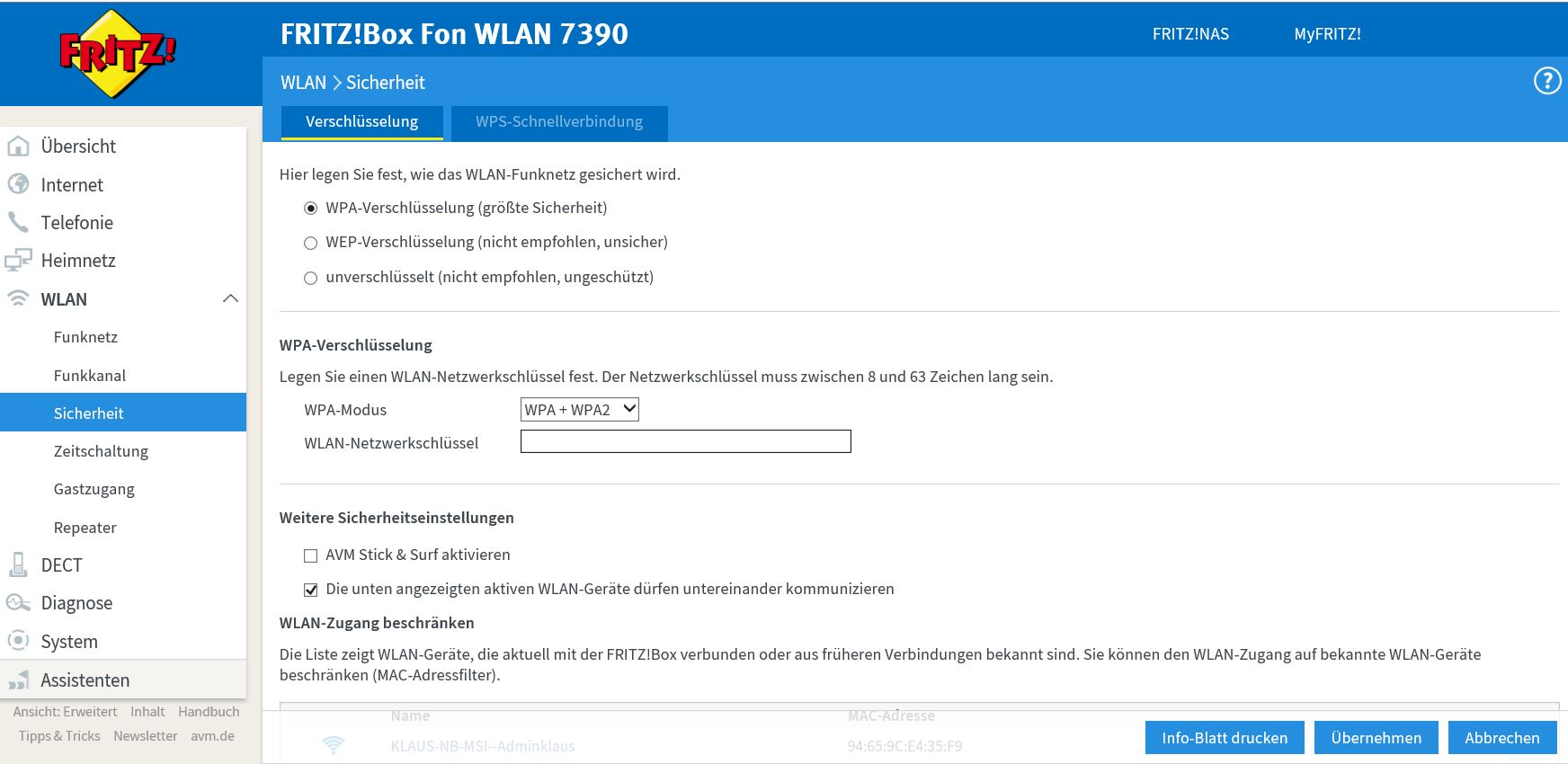Image resolution: width=1568 pixels, height=764 pixels.
Task: Click the WLAN-Netzwerkschlüssel input field
Action: click(x=685, y=441)
